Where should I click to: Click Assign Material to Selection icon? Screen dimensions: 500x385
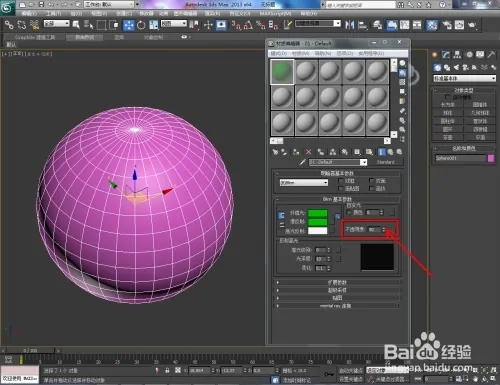[x=296, y=152]
